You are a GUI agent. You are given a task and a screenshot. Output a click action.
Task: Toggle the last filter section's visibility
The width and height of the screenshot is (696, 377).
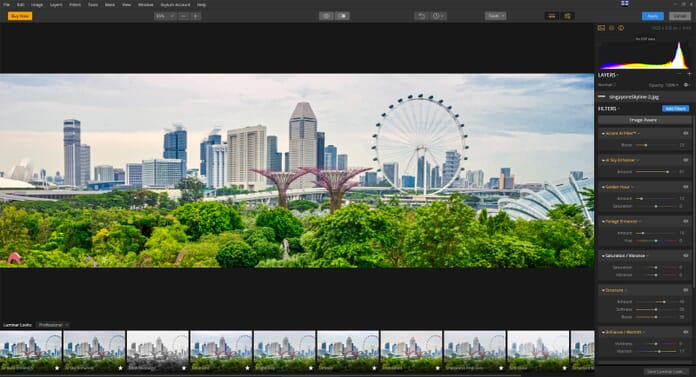coord(685,332)
